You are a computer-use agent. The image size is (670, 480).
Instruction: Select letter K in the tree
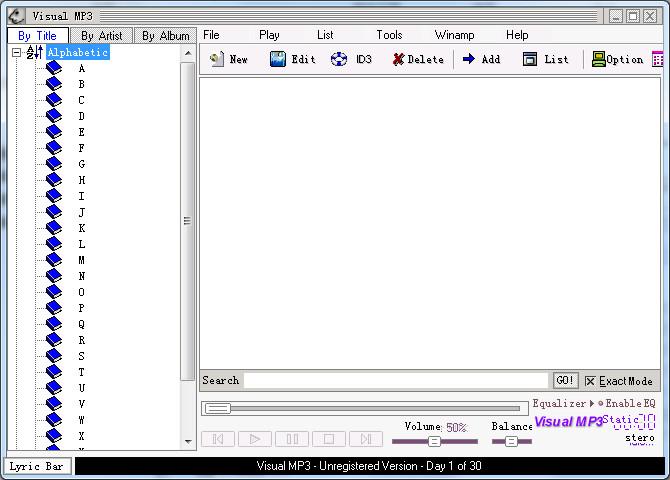click(82, 228)
